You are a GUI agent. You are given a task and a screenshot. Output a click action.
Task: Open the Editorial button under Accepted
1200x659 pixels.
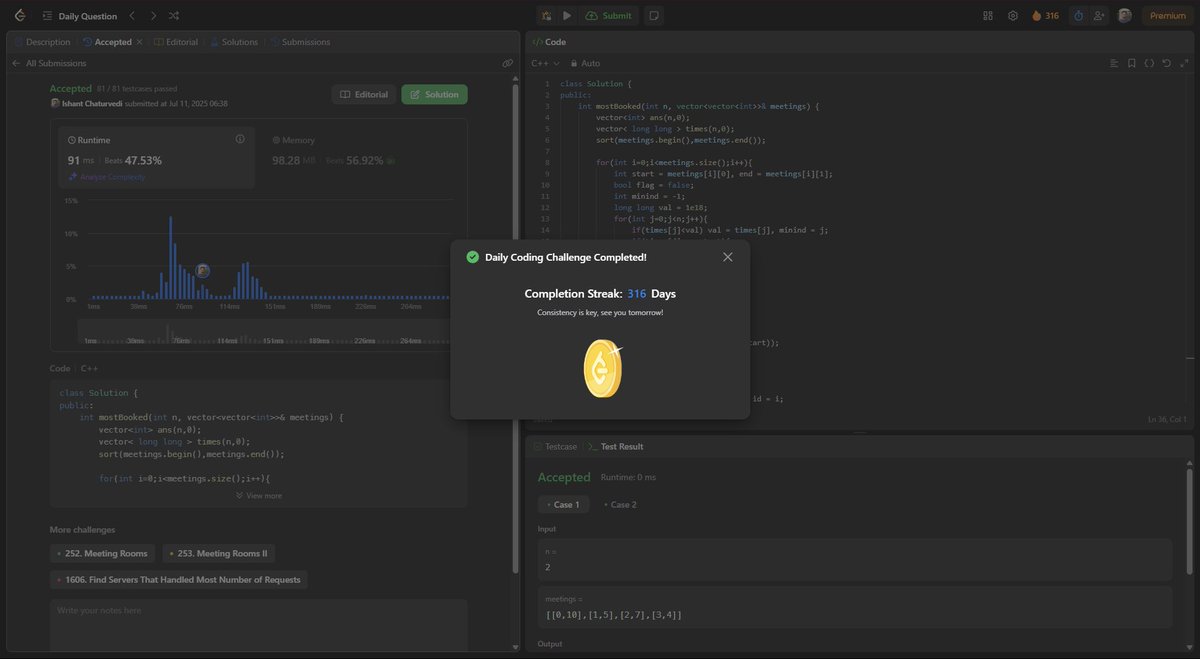(x=364, y=94)
